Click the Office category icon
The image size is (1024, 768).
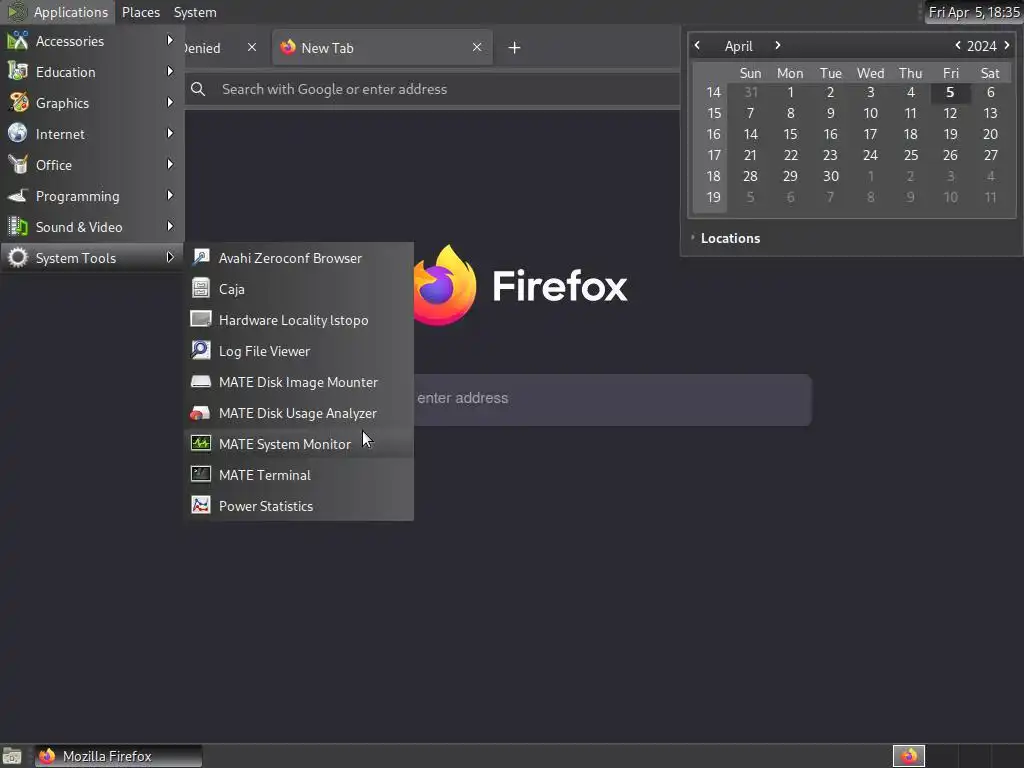(x=18, y=165)
